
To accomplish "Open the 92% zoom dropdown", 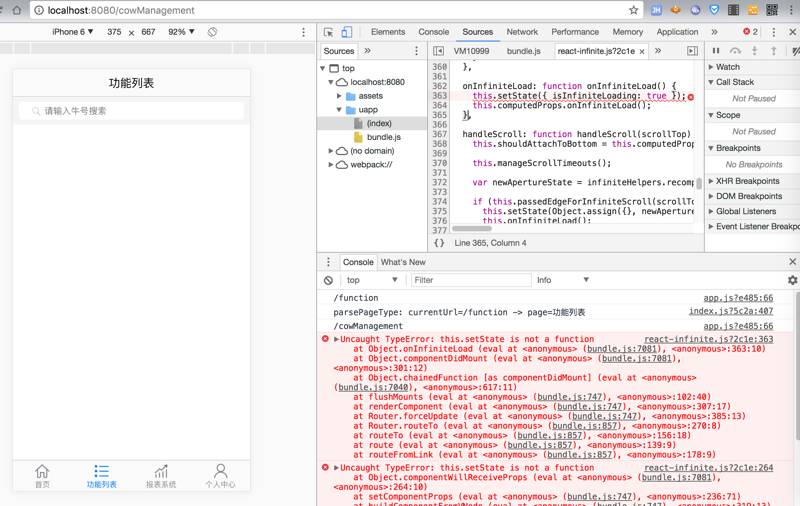I will pyautogui.click(x=182, y=32).
